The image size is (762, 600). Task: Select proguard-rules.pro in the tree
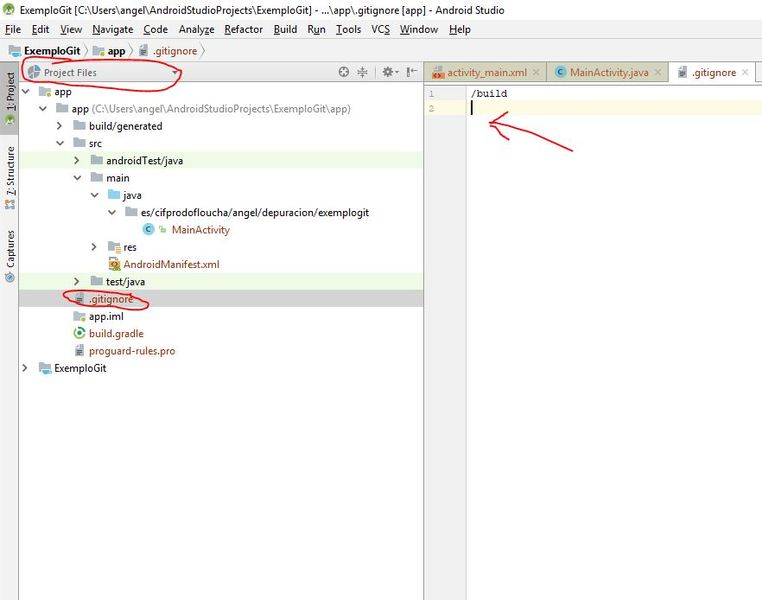pos(132,350)
